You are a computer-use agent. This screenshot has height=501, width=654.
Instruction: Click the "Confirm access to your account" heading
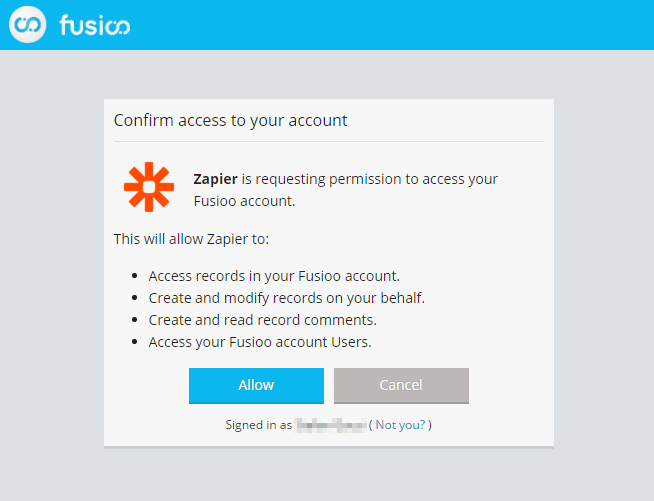pos(231,121)
